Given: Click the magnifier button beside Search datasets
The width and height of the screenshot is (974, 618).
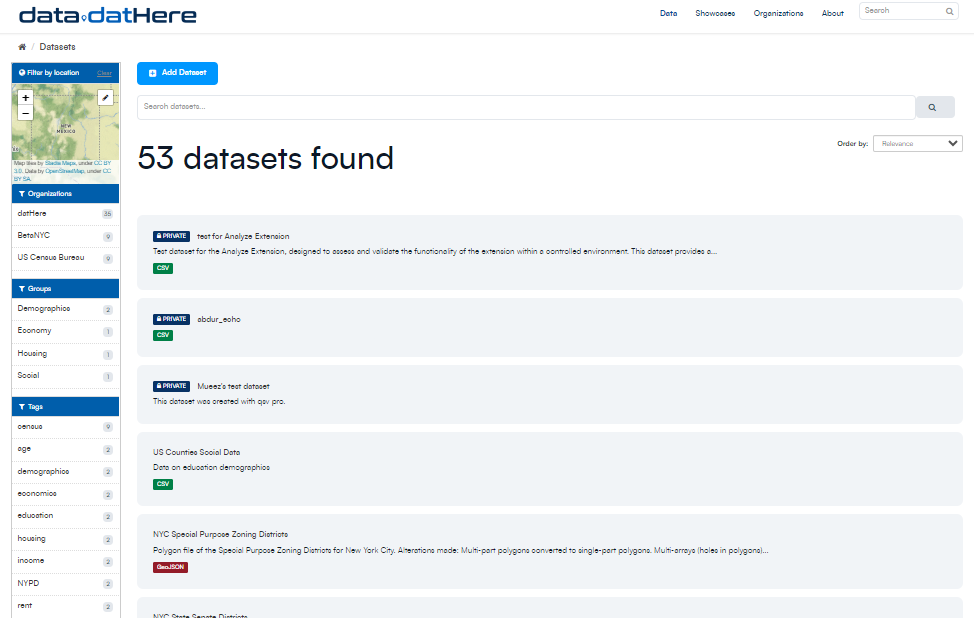Looking at the screenshot, I should [933, 107].
